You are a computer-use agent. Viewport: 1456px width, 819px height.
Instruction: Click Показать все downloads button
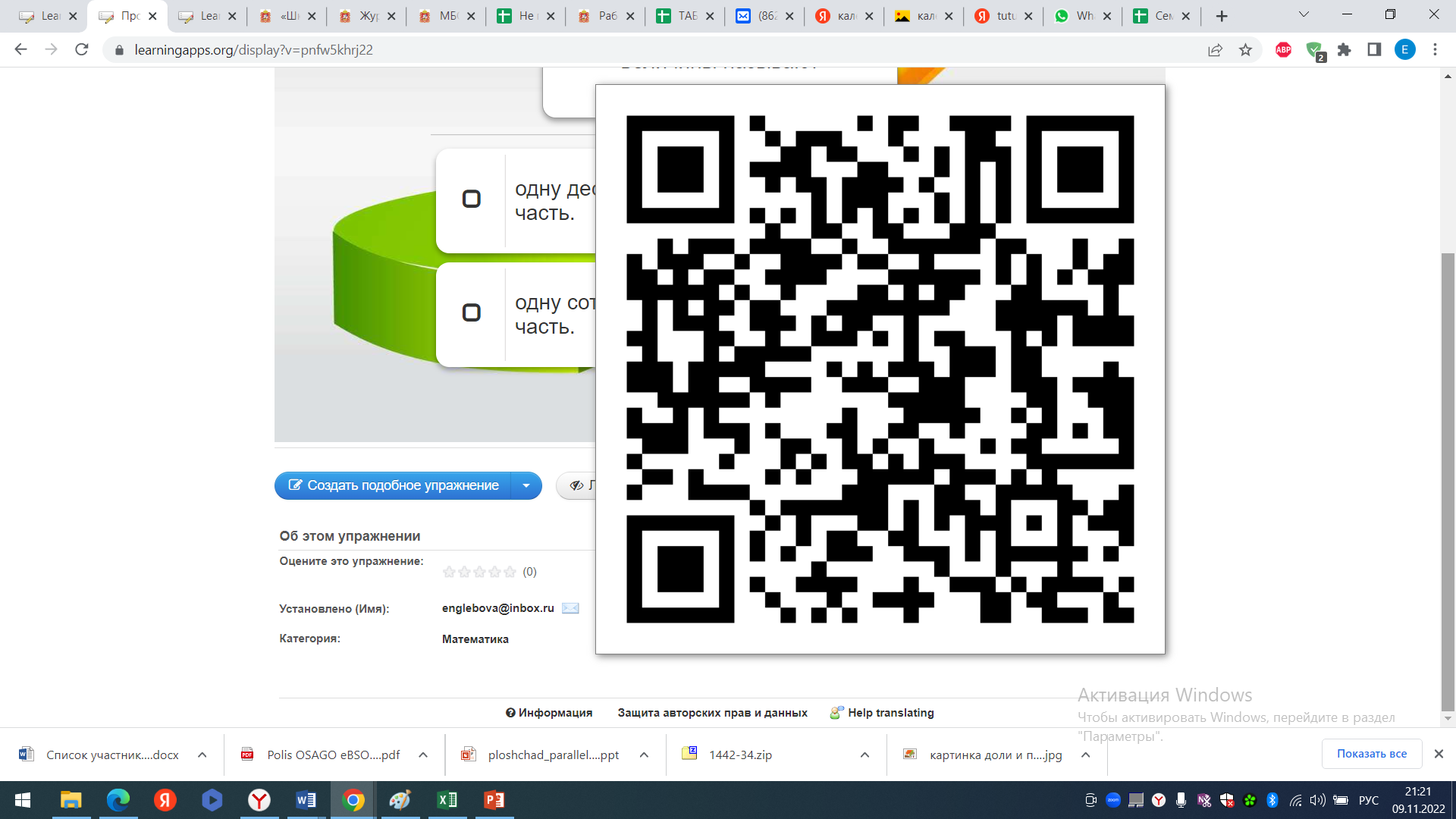click(1371, 754)
